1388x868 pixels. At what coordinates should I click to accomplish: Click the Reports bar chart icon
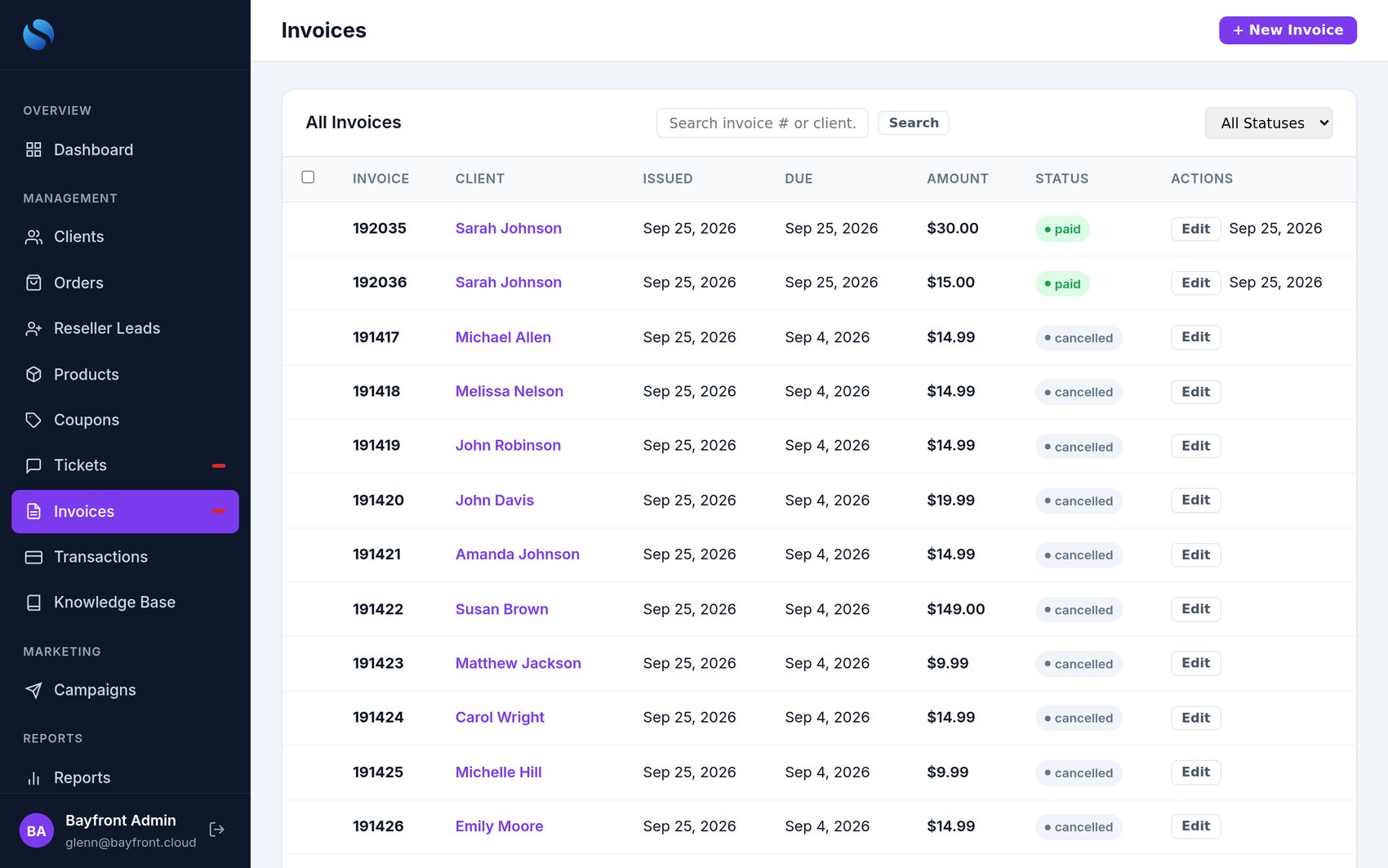33,777
